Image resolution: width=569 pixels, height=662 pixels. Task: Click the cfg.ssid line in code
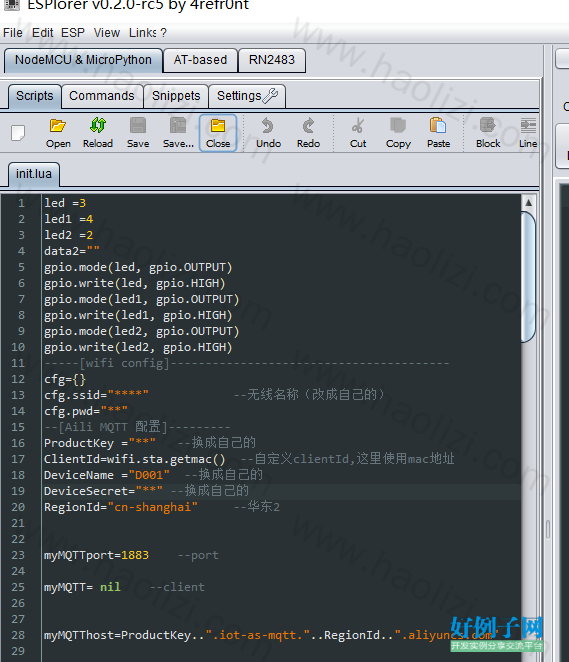coord(96,395)
